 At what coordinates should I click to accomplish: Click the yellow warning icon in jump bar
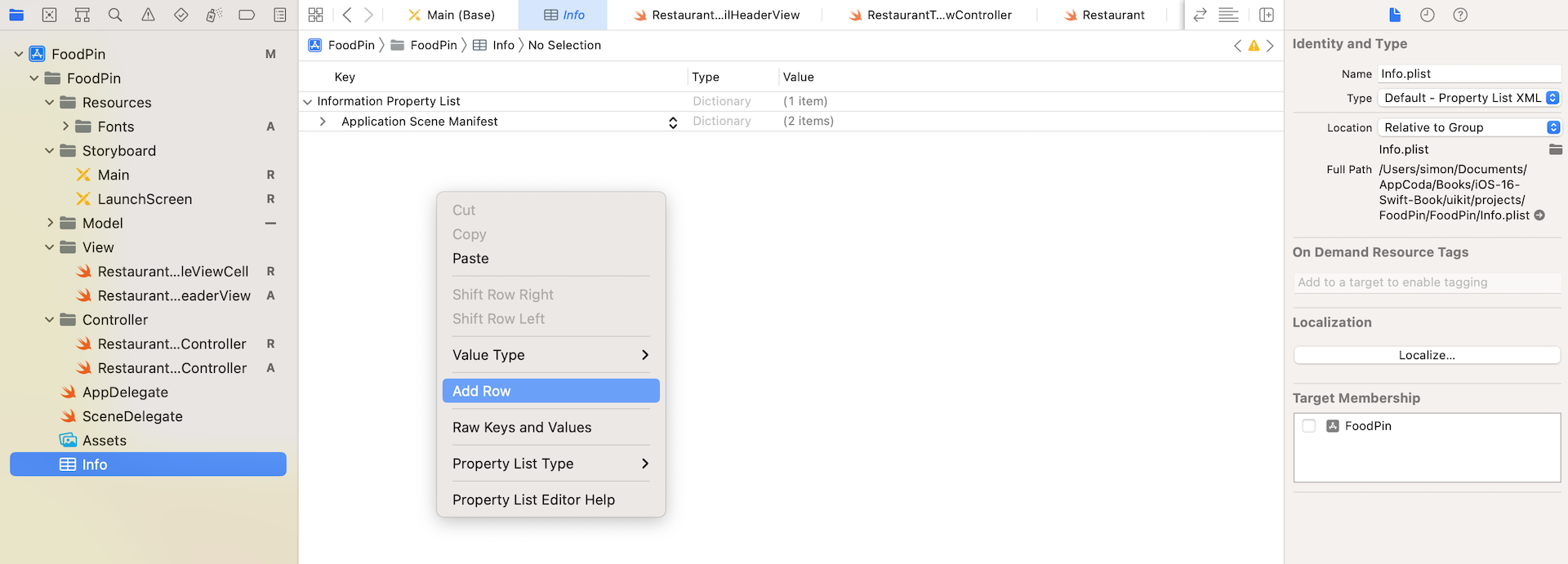point(1254,46)
